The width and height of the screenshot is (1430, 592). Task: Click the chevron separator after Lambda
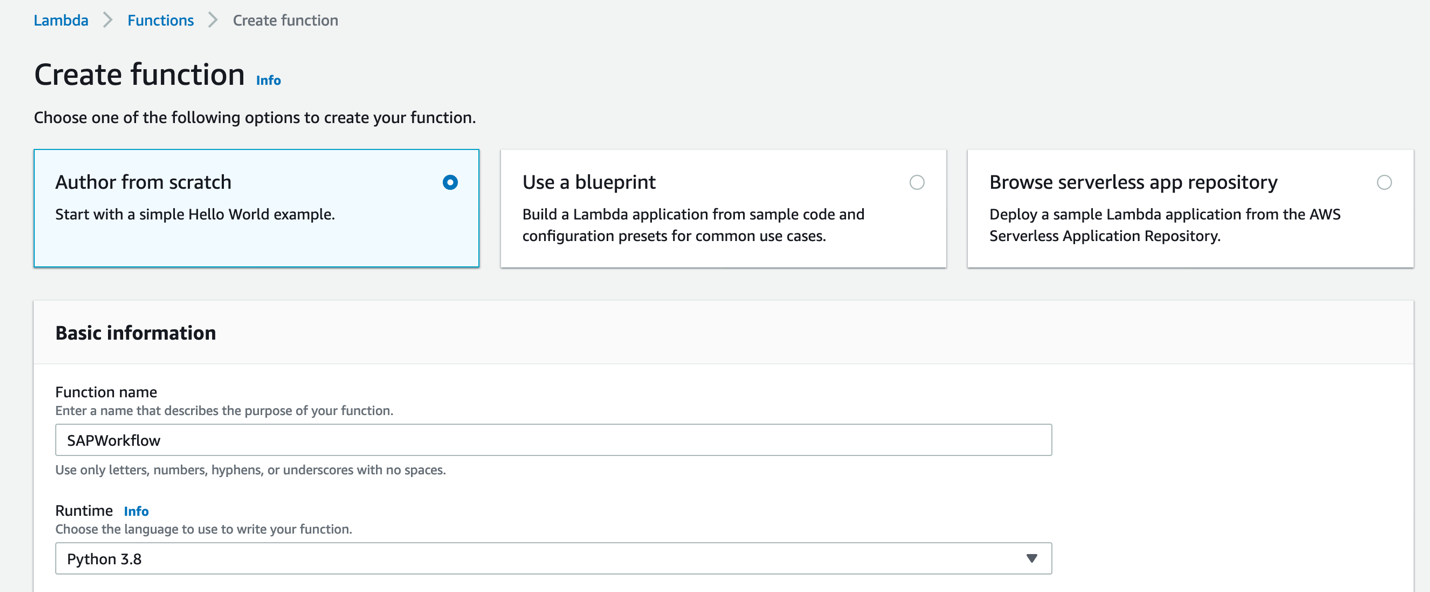tap(108, 20)
